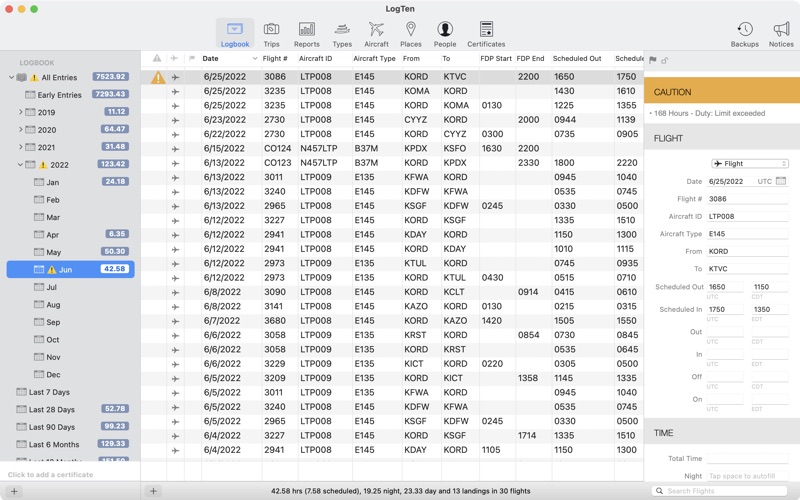The width and height of the screenshot is (800, 500).
Task: Open the Notices megaphone icon
Action: coord(781,34)
